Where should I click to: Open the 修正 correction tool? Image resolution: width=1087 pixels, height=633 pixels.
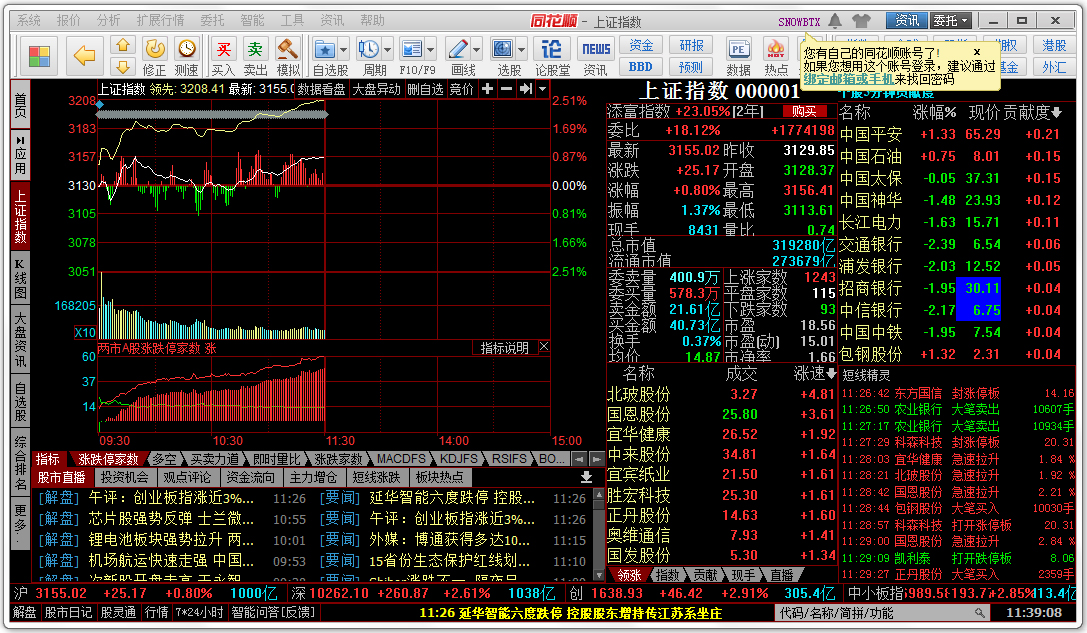155,56
